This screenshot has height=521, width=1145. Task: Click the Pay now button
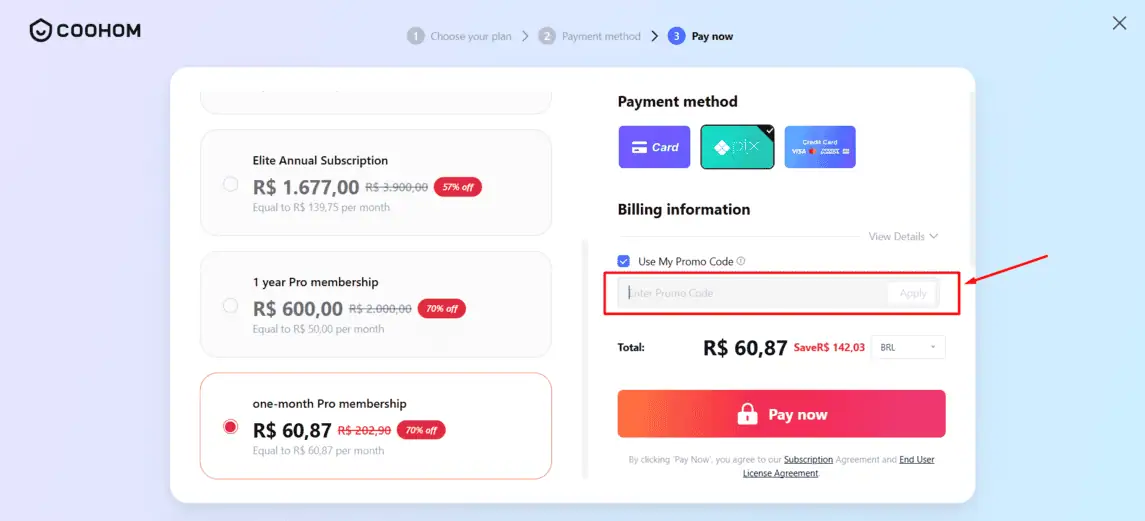[x=781, y=414]
